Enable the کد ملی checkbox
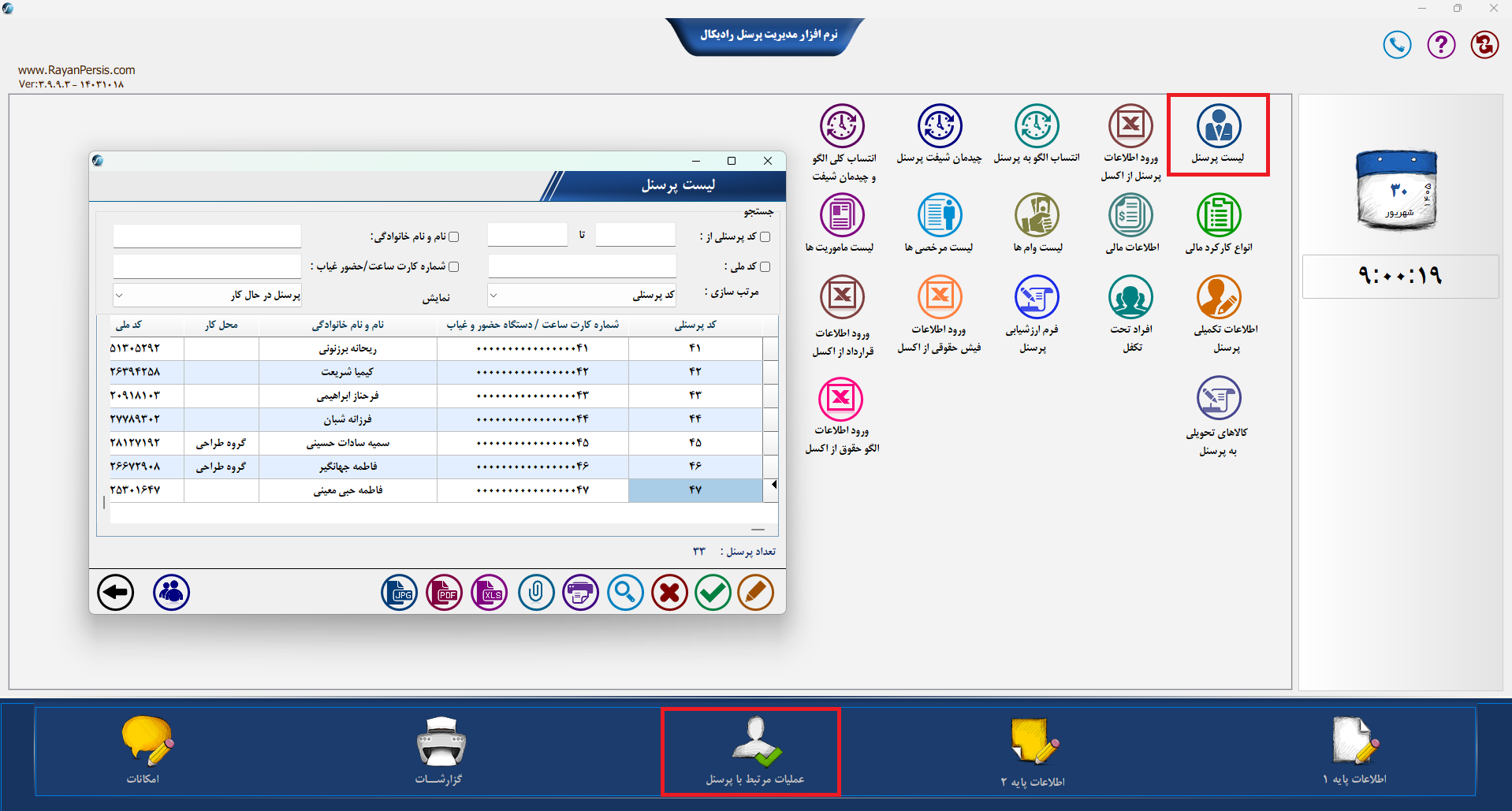 pos(765,266)
